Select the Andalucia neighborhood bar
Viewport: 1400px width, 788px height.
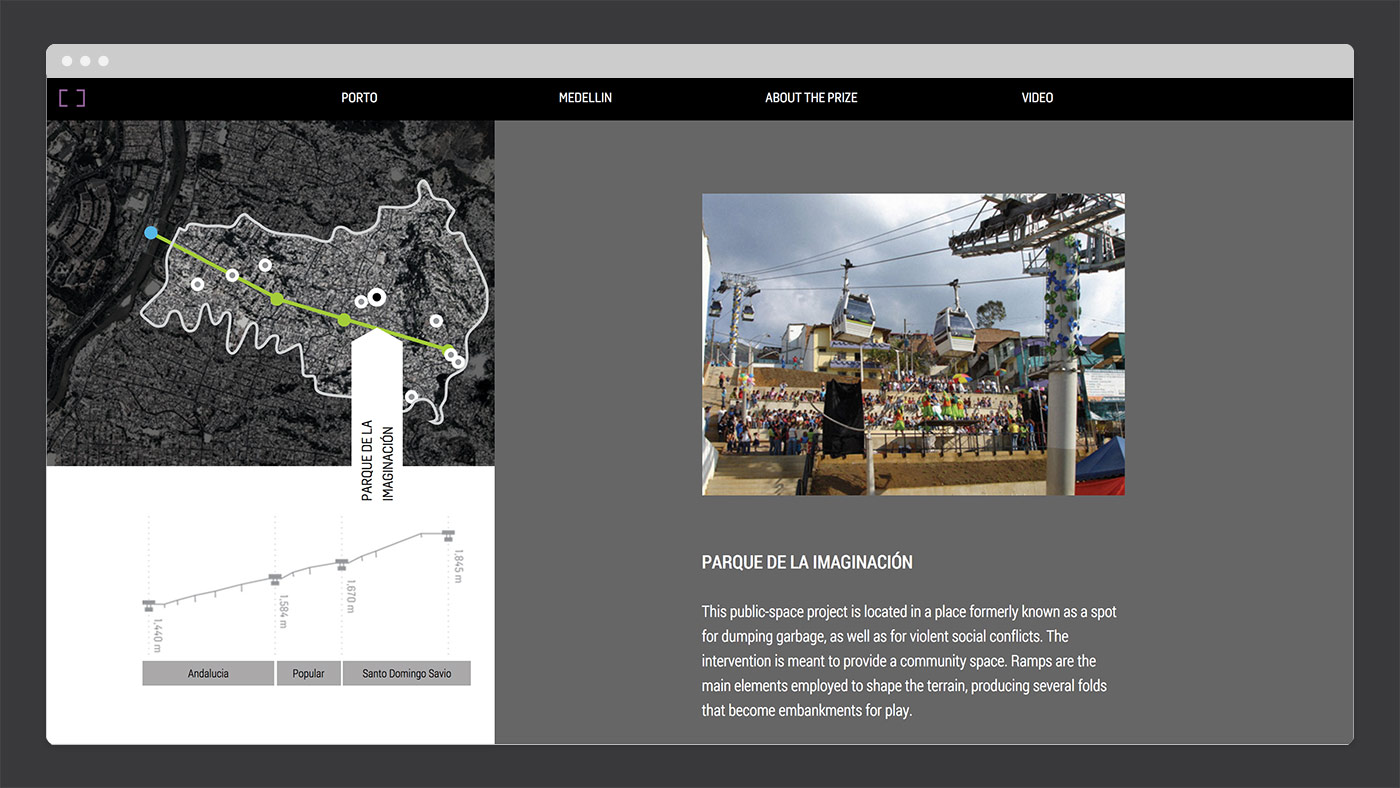coord(208,673)
